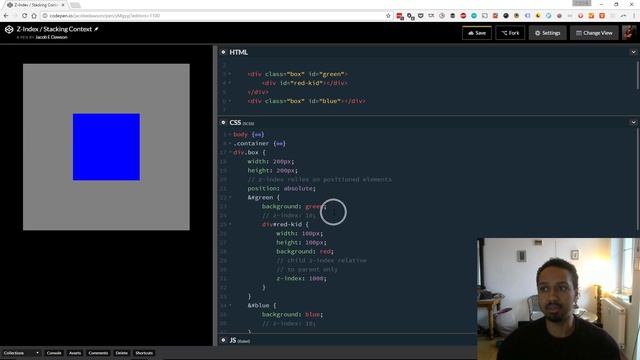
Task: Click the Delete button in footer
Action: 122,353
